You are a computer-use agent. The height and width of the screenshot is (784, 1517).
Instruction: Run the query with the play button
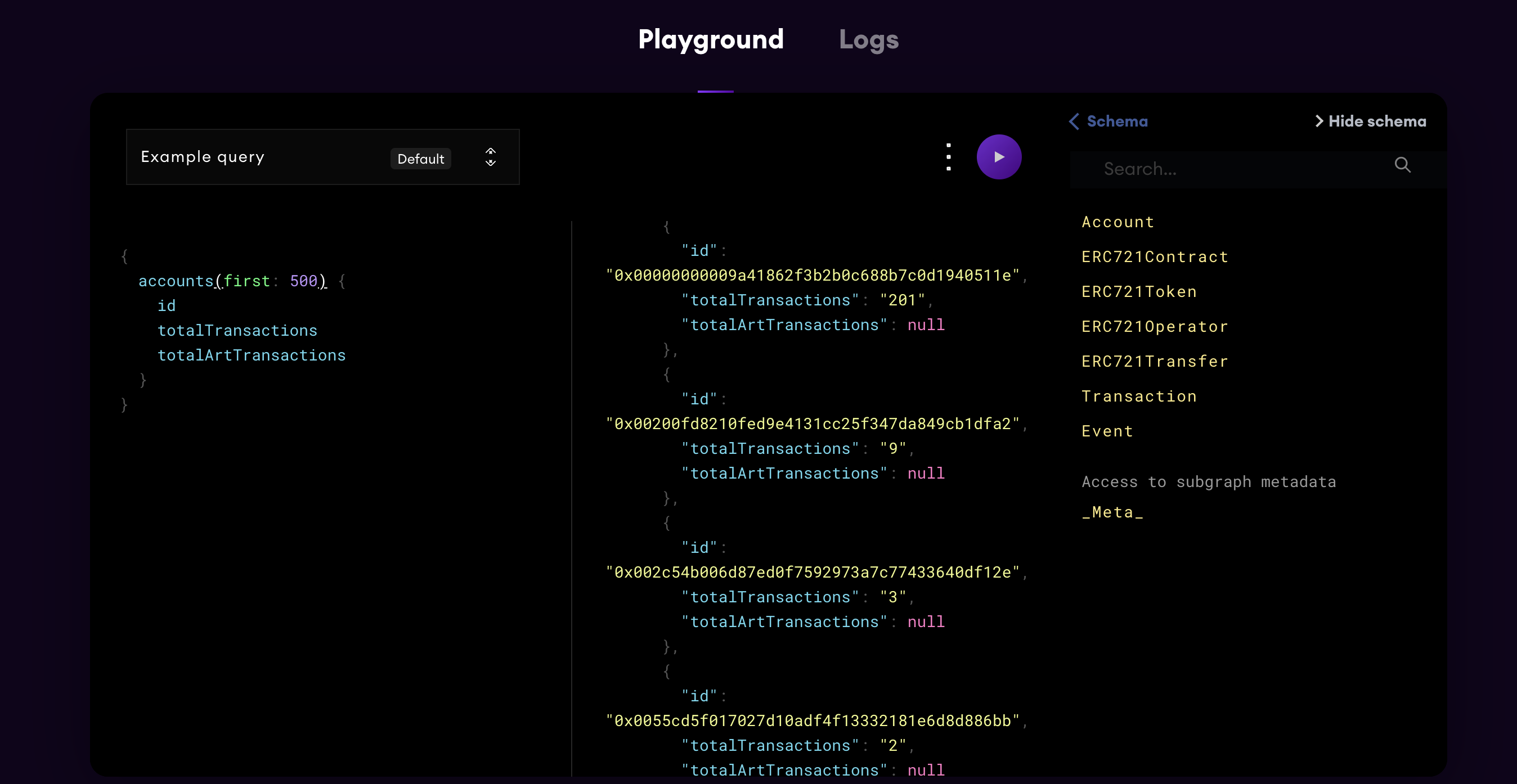[x=999, y=157]
